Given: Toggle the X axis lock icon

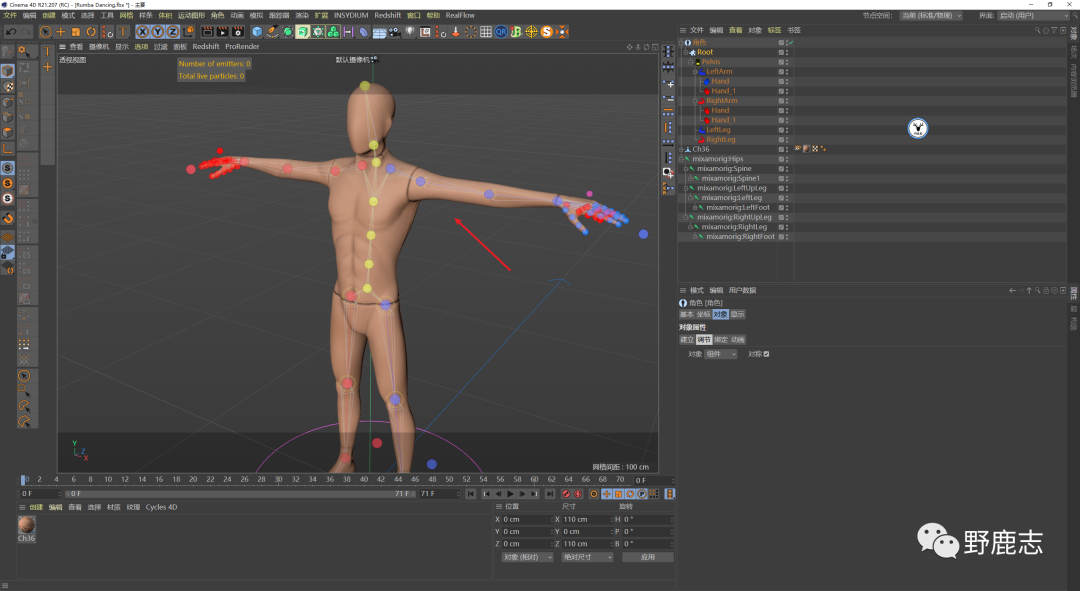Looking at the screenshot, I should coord(143,32).
